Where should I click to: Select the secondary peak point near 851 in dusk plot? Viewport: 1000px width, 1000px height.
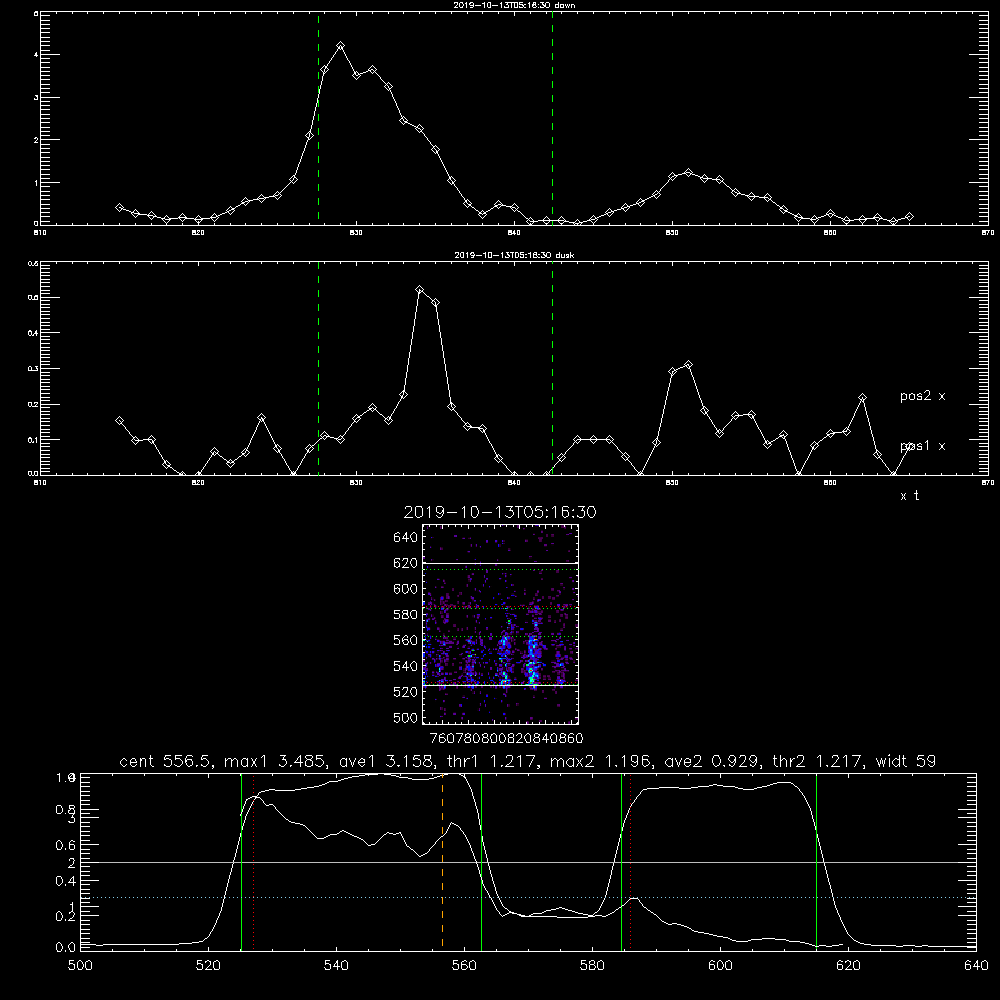(x=688, y=365)
